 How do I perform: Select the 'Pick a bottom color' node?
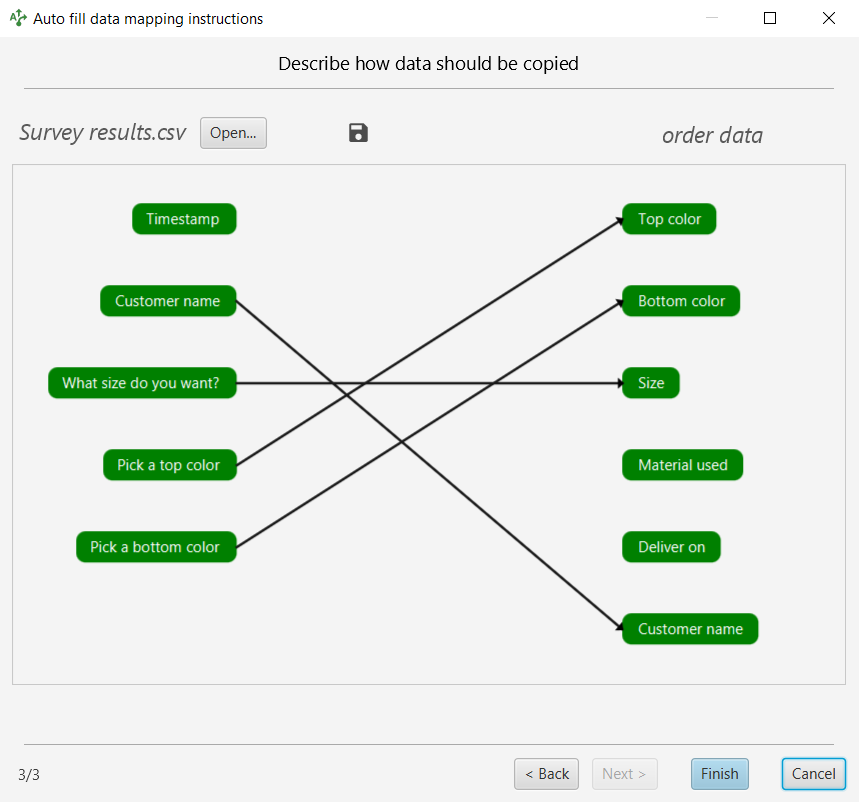pos(156,547)
